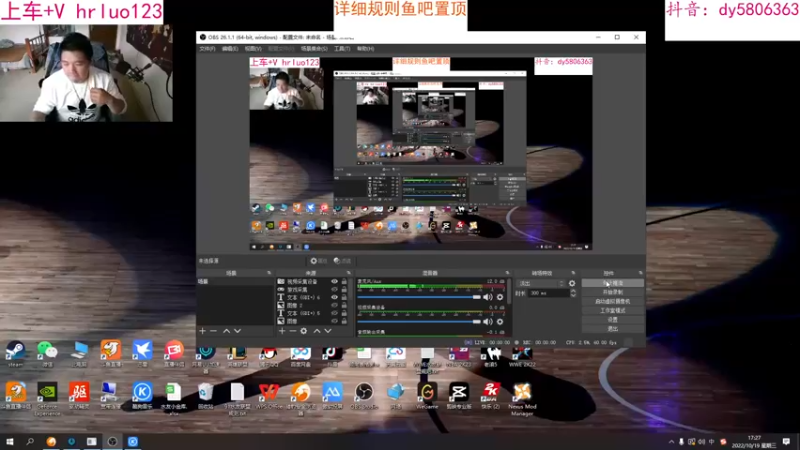Click 退出 exit button in controls
Image resolution: width=800 pixels, height=450 pixels.
click(612, 329)
